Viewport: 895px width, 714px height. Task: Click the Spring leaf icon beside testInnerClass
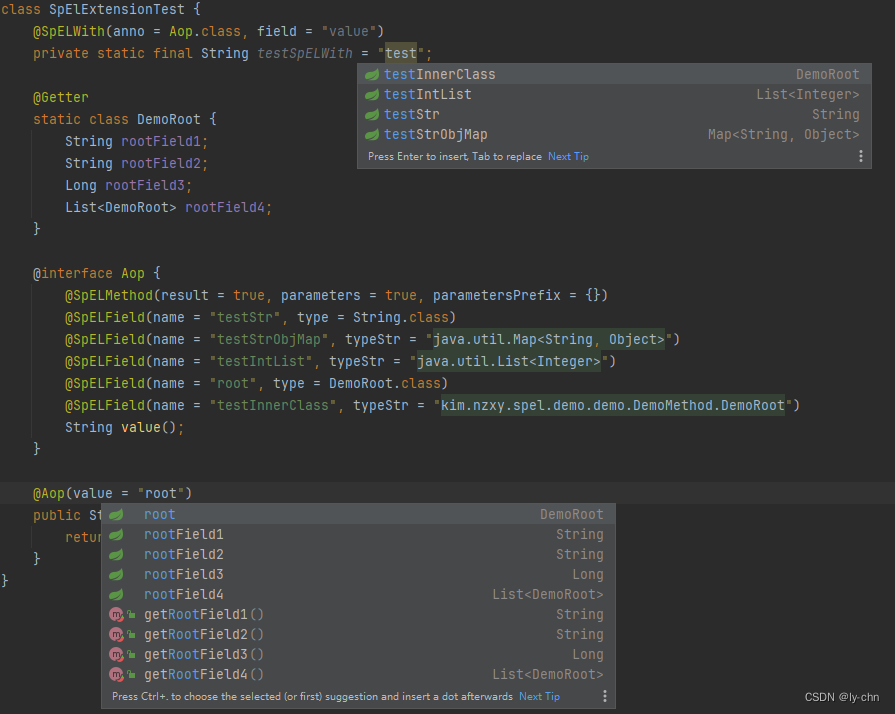pos(372,74)
